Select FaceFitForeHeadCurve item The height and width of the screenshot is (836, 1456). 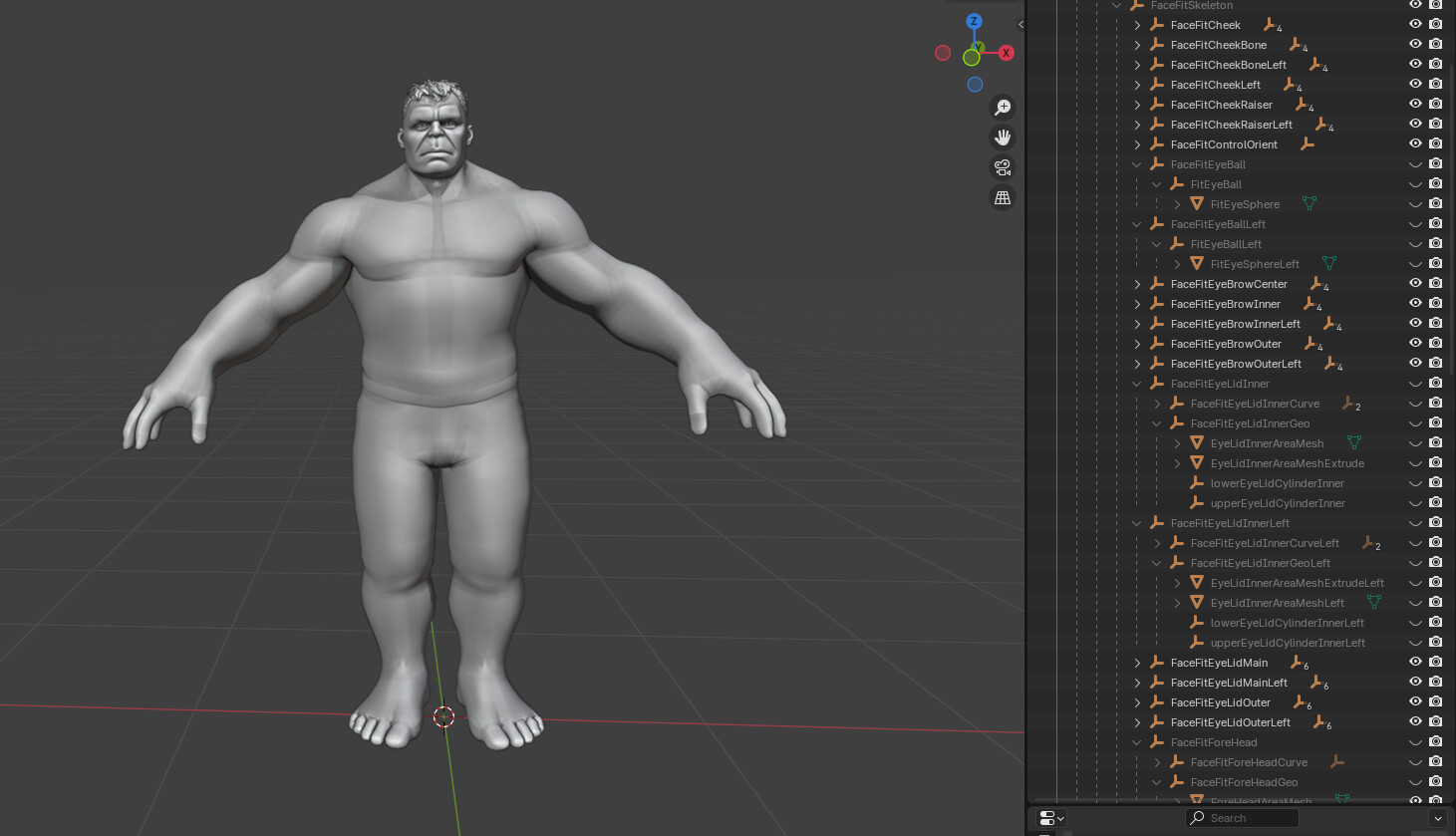[x=1249, y=762]
